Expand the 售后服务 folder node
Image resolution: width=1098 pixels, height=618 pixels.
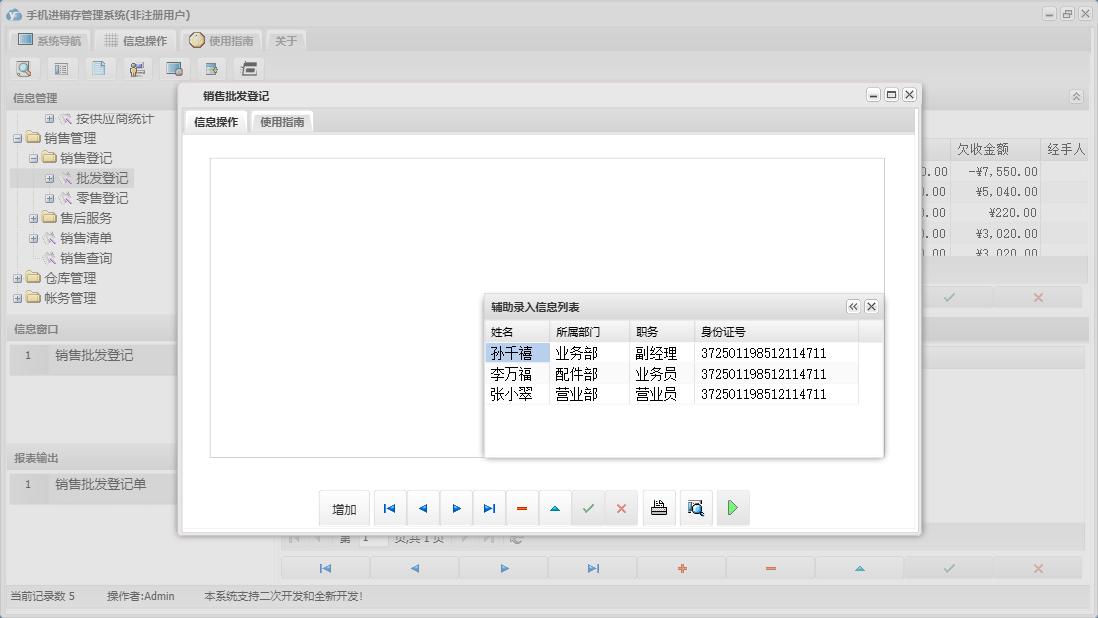click(x=34, y=218)
